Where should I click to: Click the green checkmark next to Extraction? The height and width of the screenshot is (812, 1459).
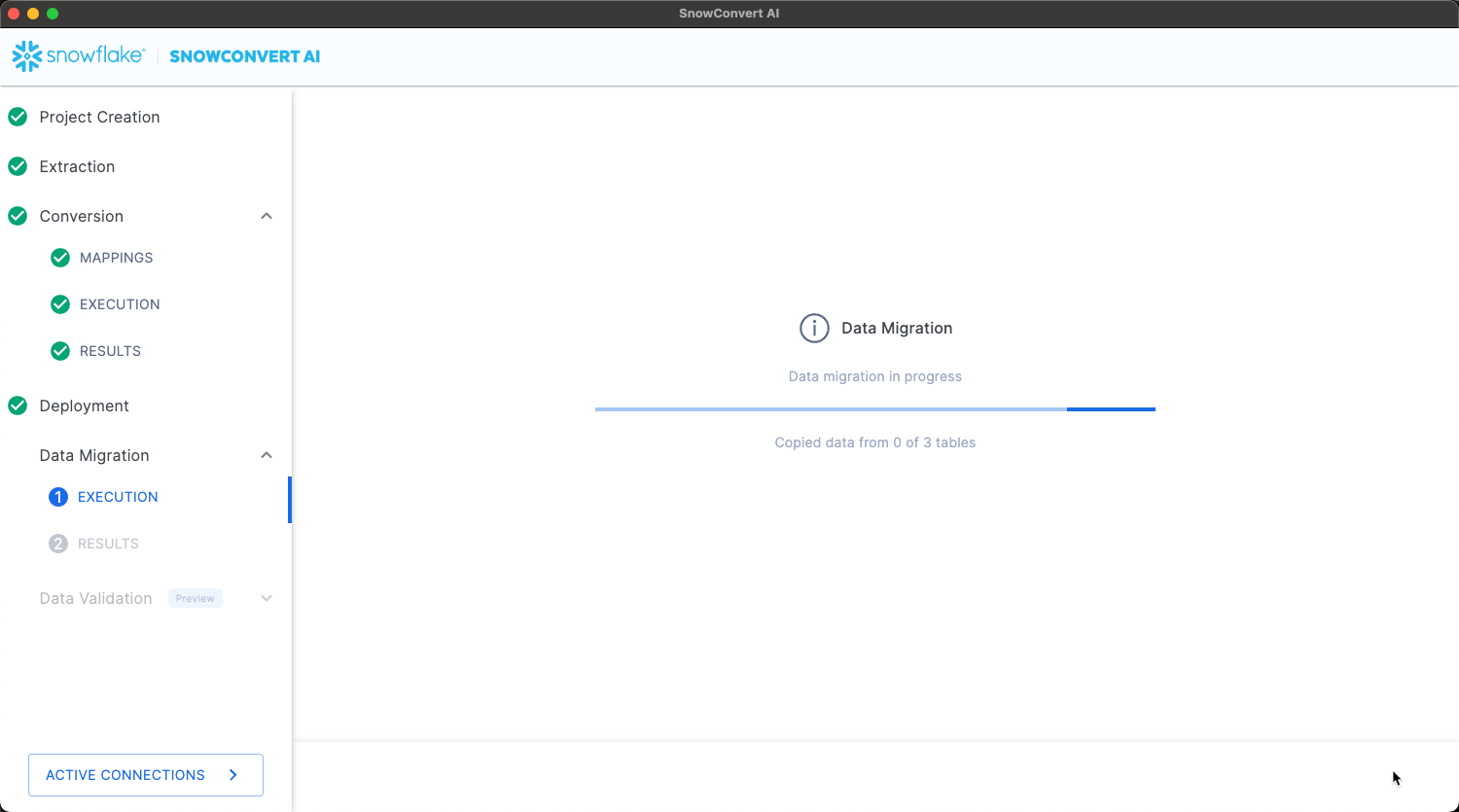pos(18,166)
